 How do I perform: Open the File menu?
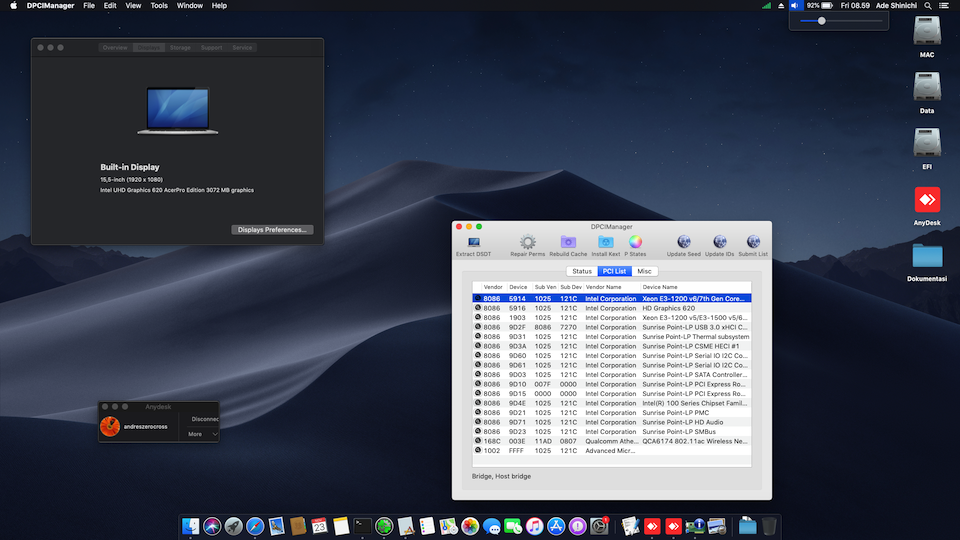(89, 6)
